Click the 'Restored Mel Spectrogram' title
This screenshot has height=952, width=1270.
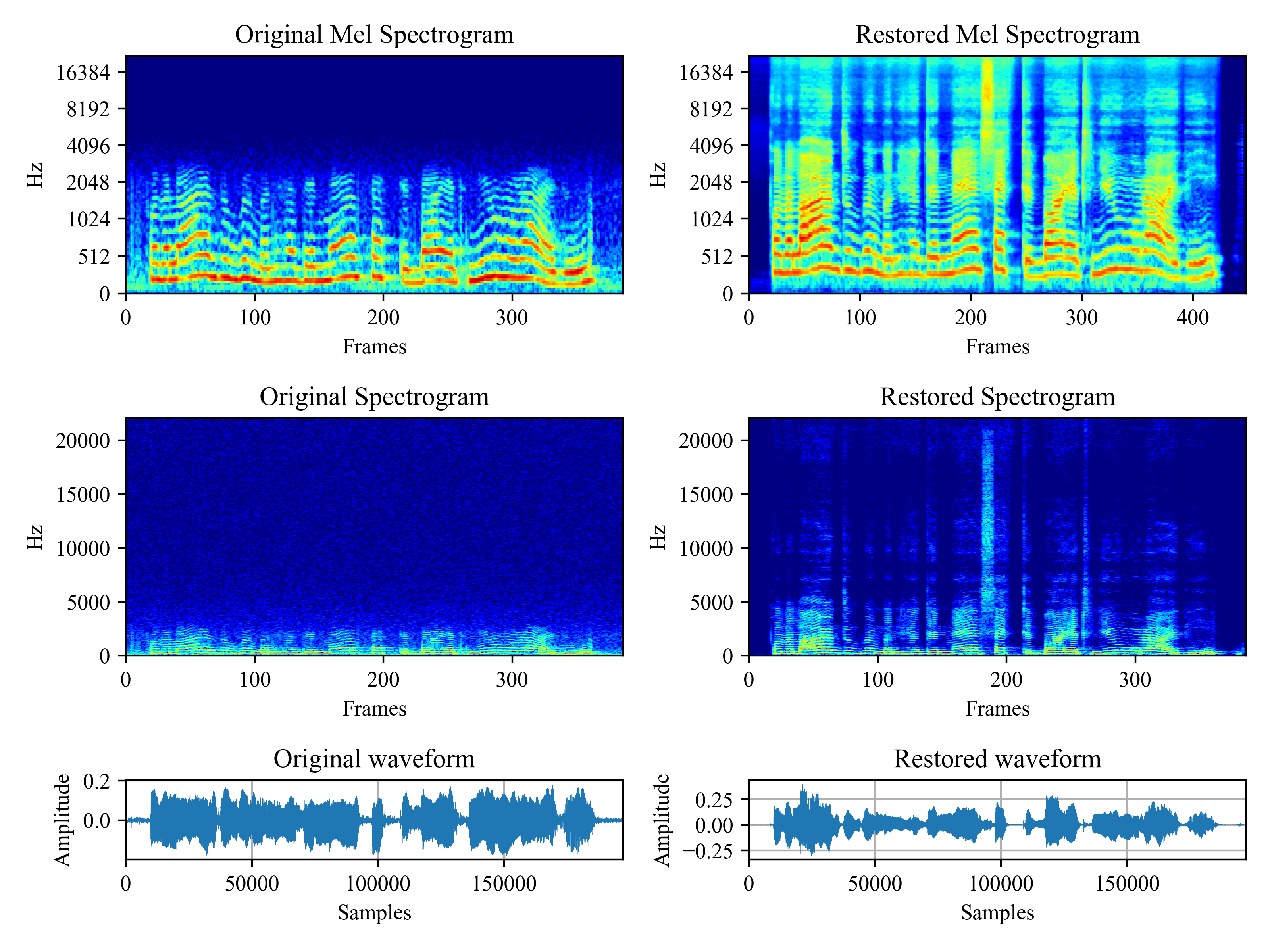click(x=997, y=35)
